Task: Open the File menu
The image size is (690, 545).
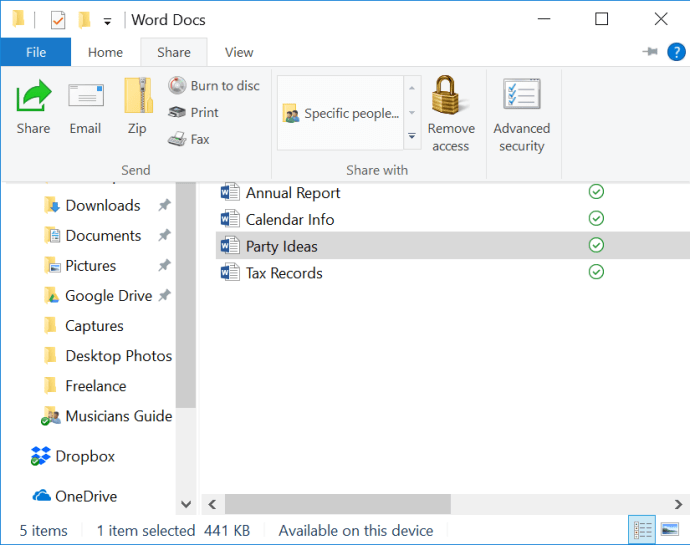Action: (36, 52)
